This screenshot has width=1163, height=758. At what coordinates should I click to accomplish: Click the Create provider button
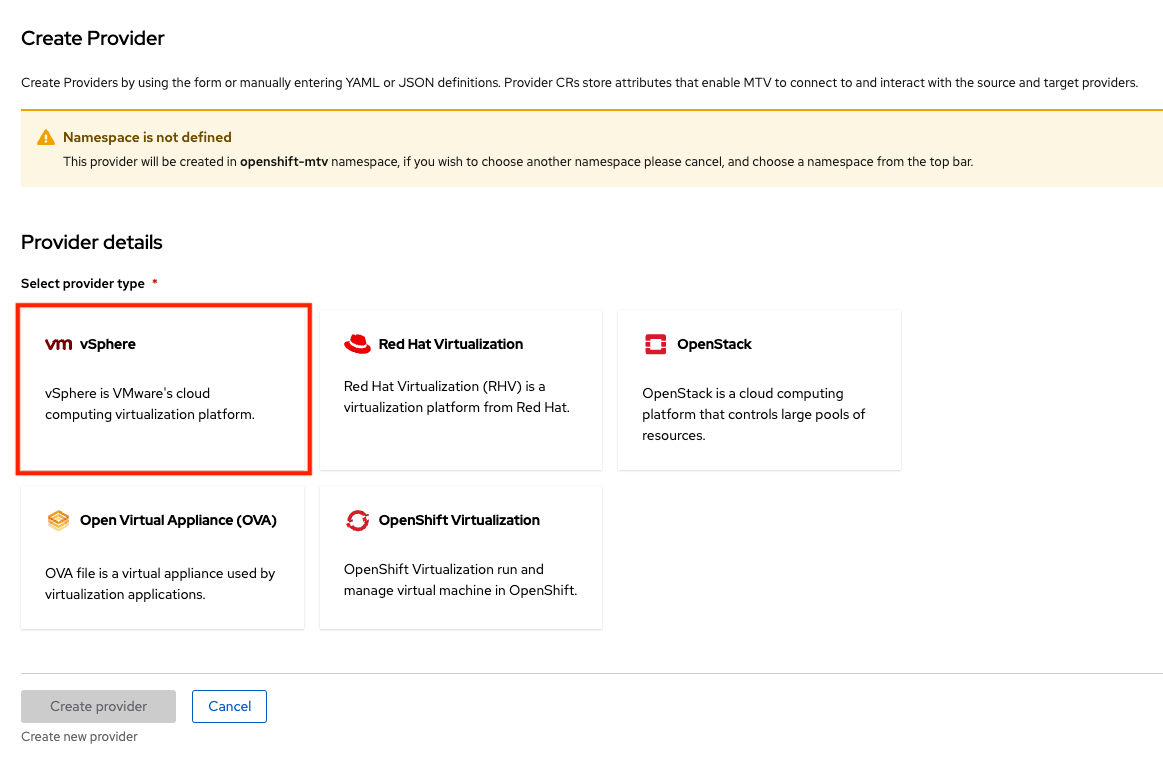pos(99,706)
